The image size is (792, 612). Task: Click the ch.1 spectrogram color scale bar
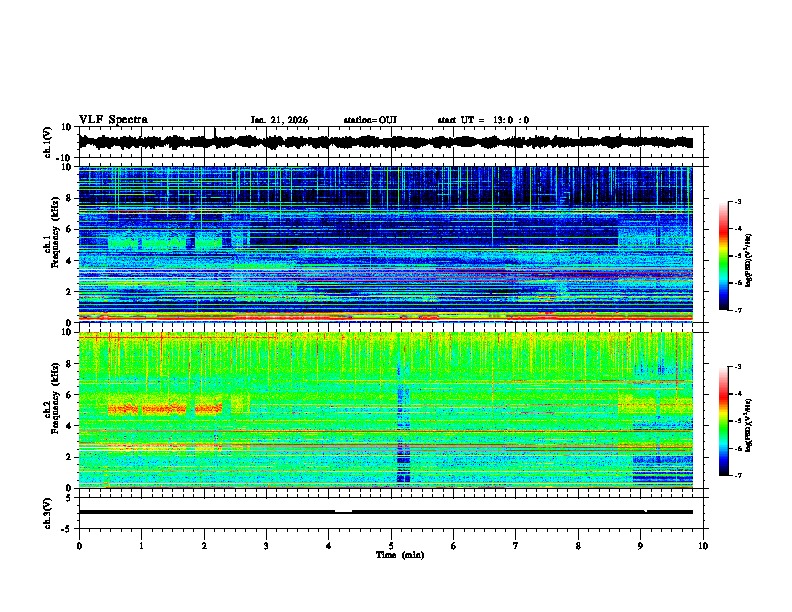click(x=723, y=256)
